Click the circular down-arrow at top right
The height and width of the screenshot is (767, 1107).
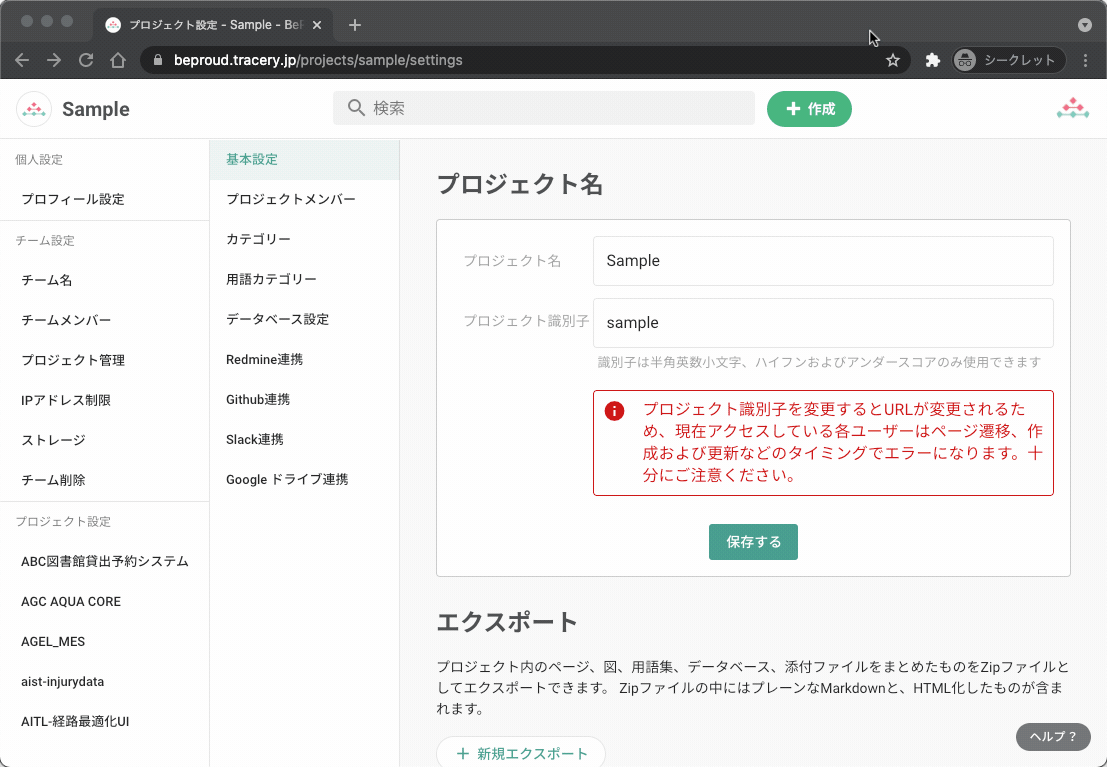pos(1086,26)
